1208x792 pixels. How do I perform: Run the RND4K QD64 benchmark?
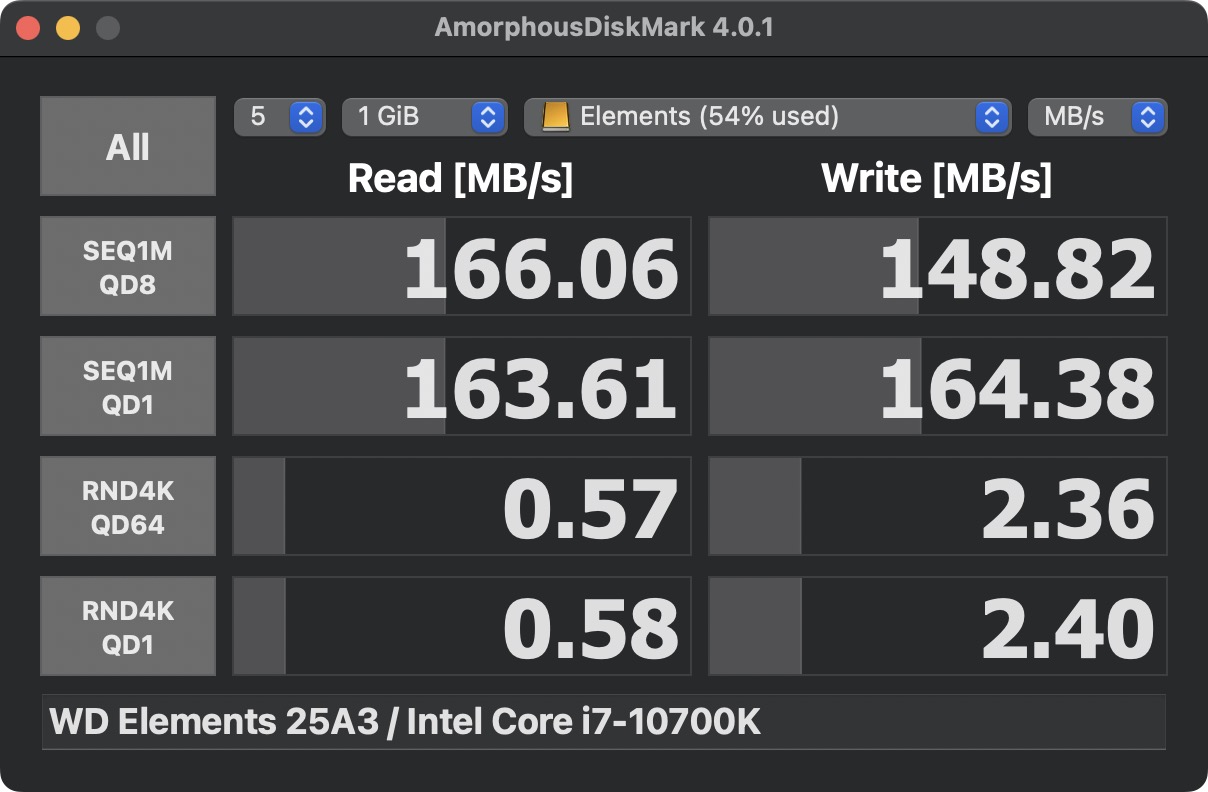(x=128, y=506)
